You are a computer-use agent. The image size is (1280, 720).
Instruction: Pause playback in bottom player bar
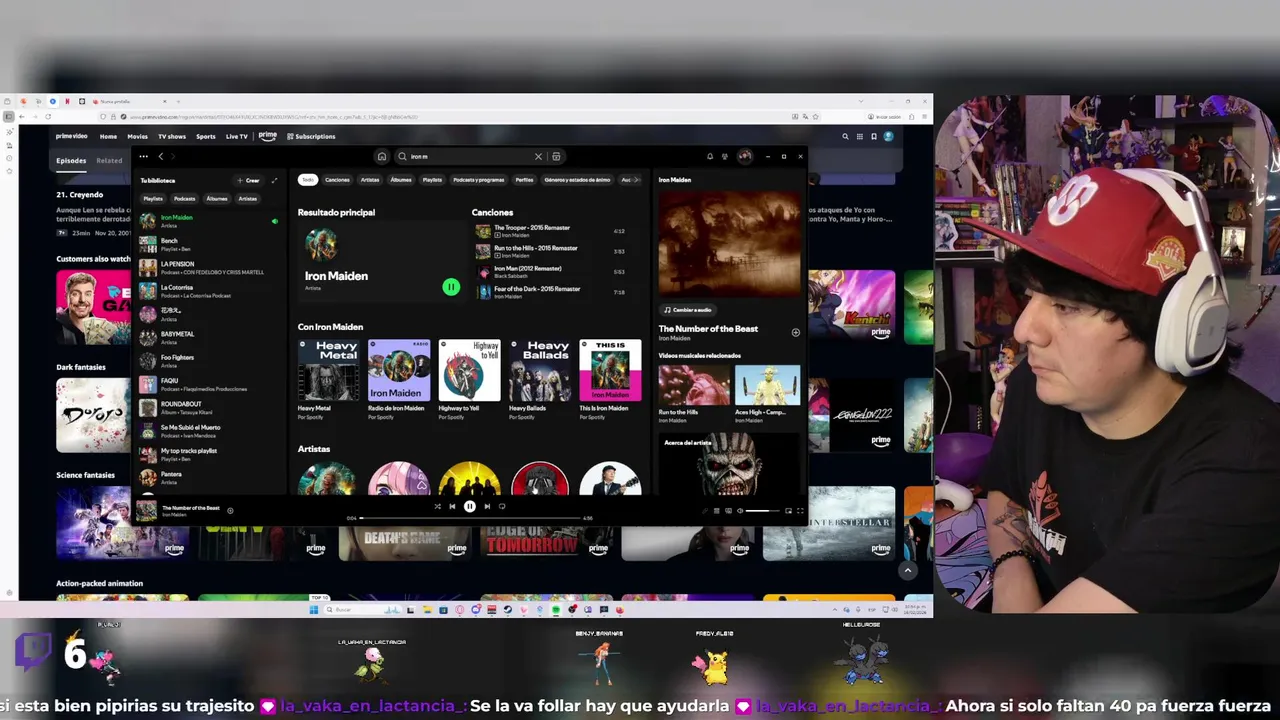point(469,506)
